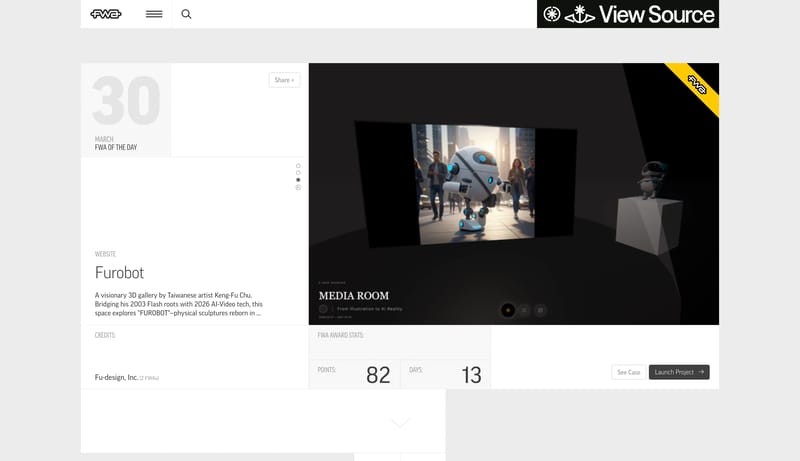Open Fu-design, Inc. credit link
Image resolution: width=800 pixels, height=461 pixels.
(116, 377)
